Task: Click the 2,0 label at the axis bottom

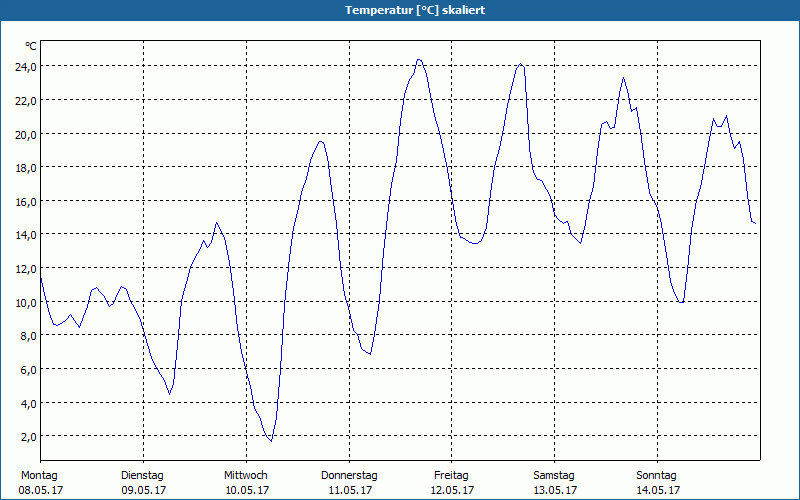Action: [28, 437]
